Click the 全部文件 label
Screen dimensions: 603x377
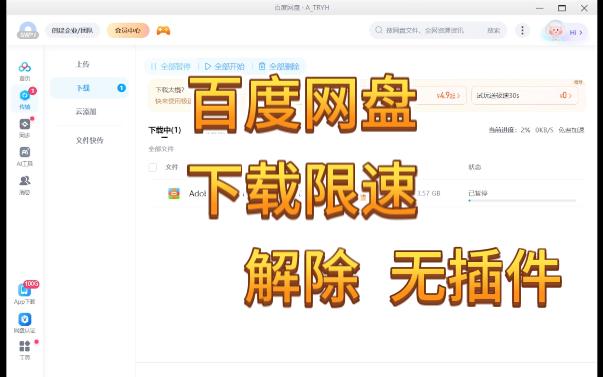coord(161,149)
